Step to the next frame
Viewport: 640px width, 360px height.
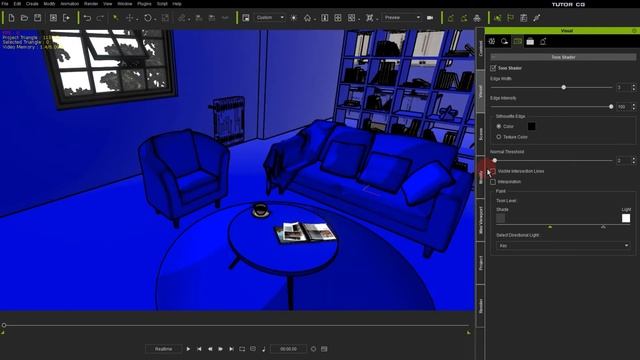click(x=220, y=349)
